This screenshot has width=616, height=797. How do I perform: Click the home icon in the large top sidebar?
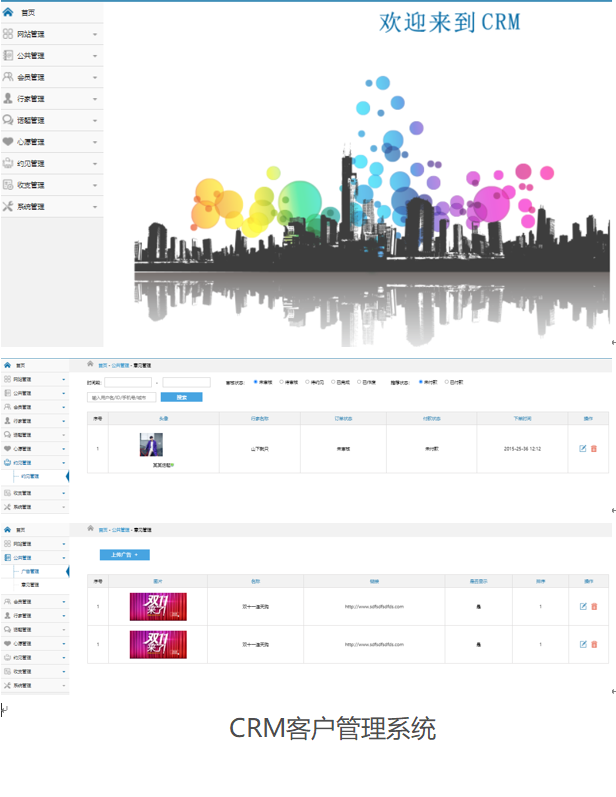click(x=8, y=12)
